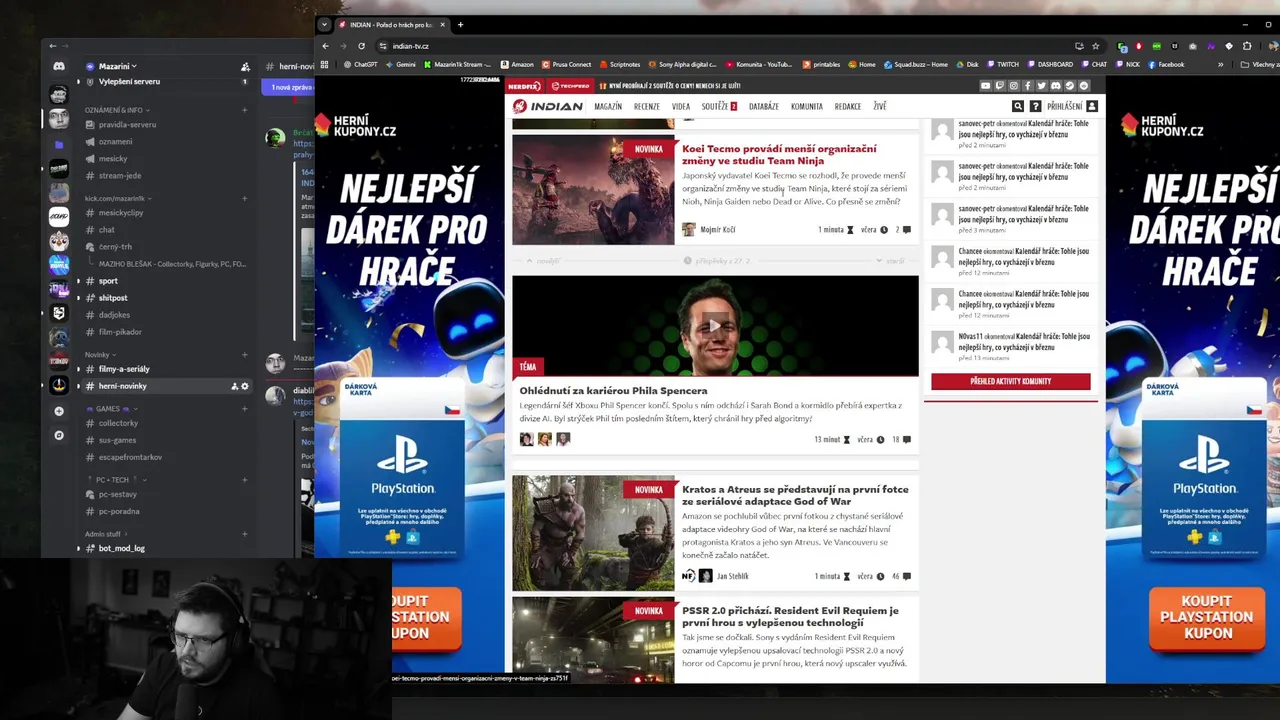
Task: Open Indian's Discord social icon
Action: tap(1056, 86)
